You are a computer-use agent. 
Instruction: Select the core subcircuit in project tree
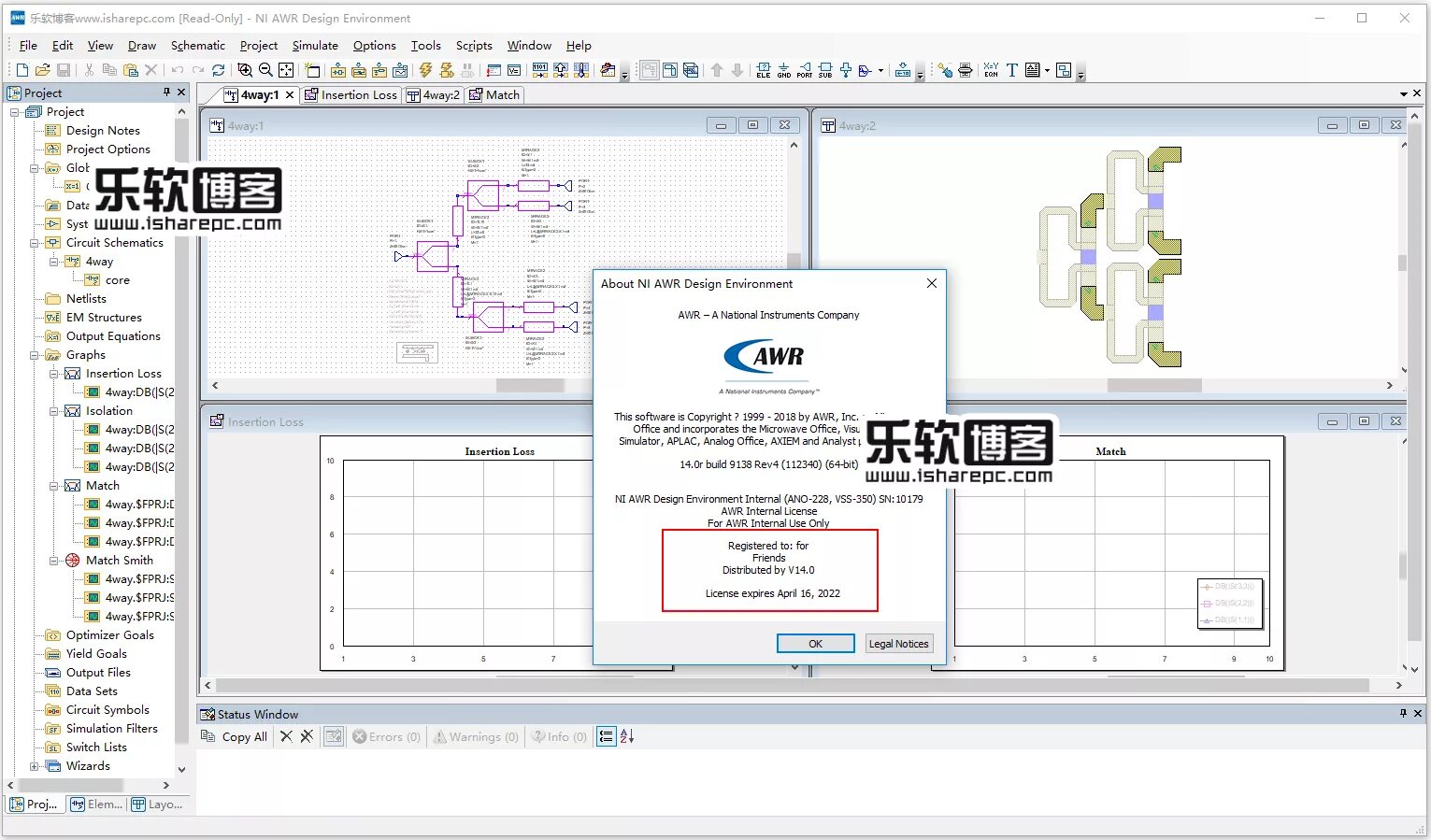[x=118, y=280]
